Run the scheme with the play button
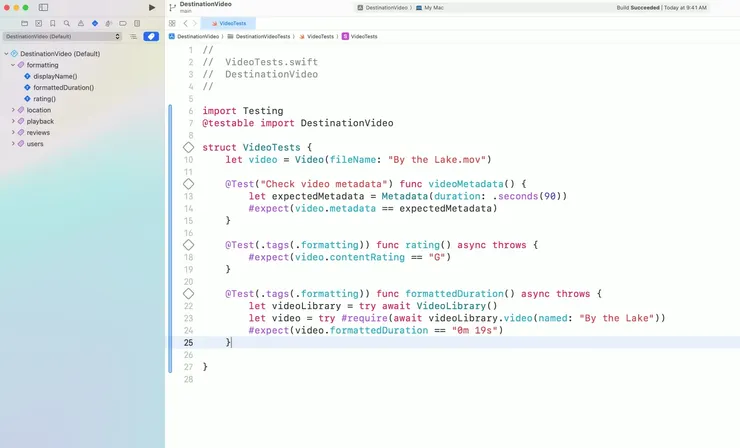The width and height of the screenshot is (740, 448). coord(151,8)
